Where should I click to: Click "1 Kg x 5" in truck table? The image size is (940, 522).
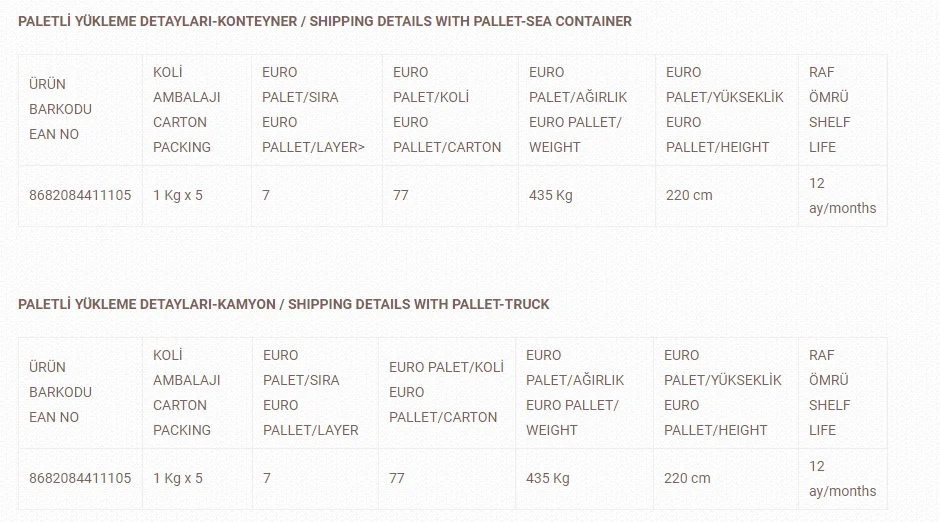(178, 478)
